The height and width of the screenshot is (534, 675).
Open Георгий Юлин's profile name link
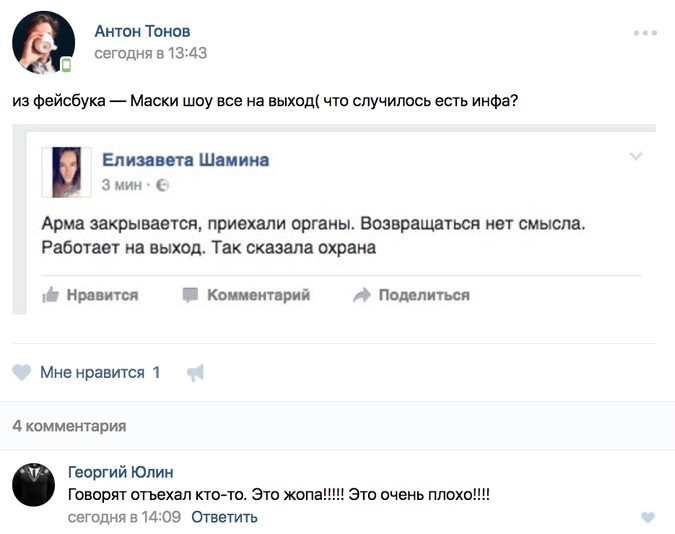(120, 472)
